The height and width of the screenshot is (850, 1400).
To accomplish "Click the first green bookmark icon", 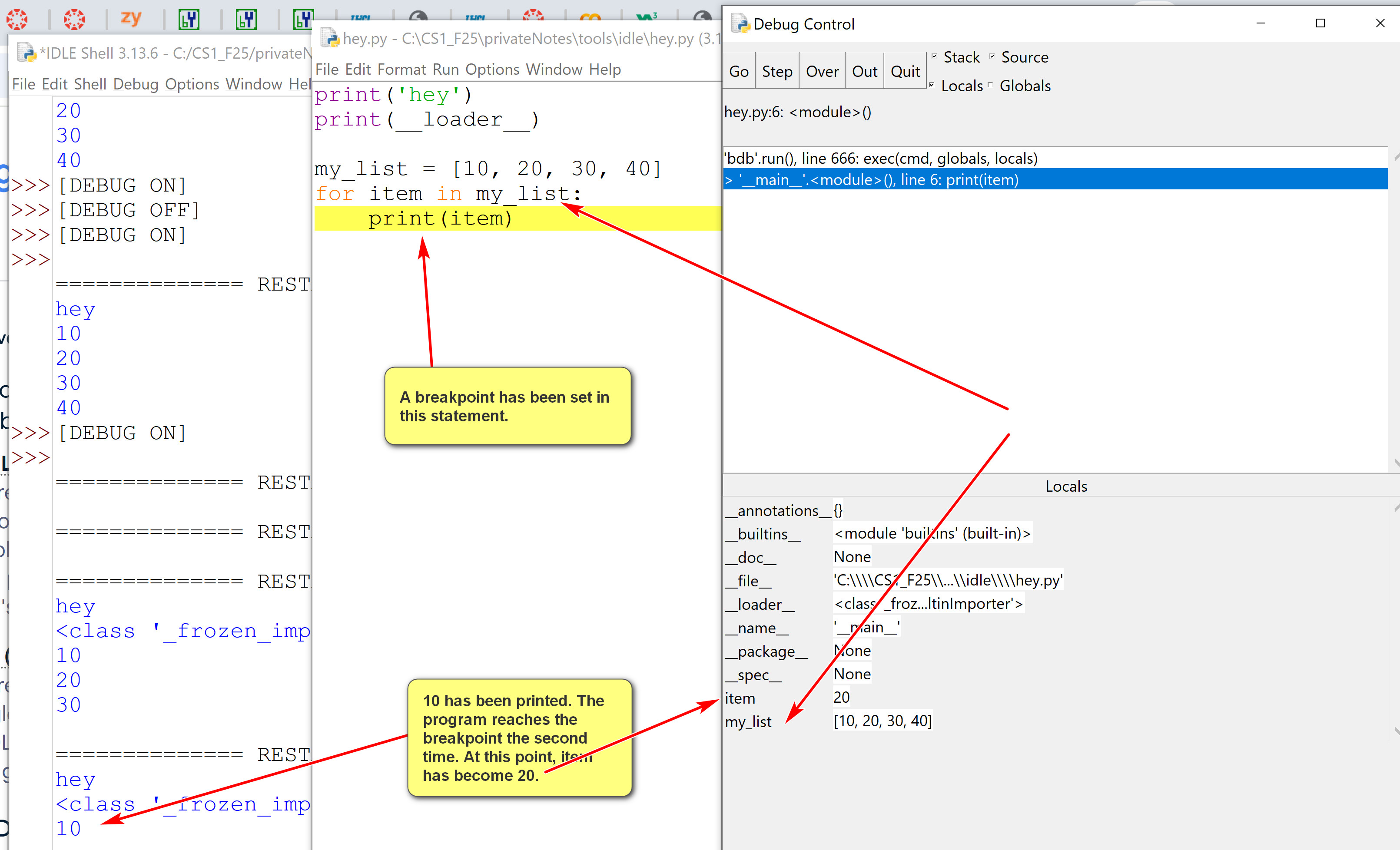I will point(189,19).
